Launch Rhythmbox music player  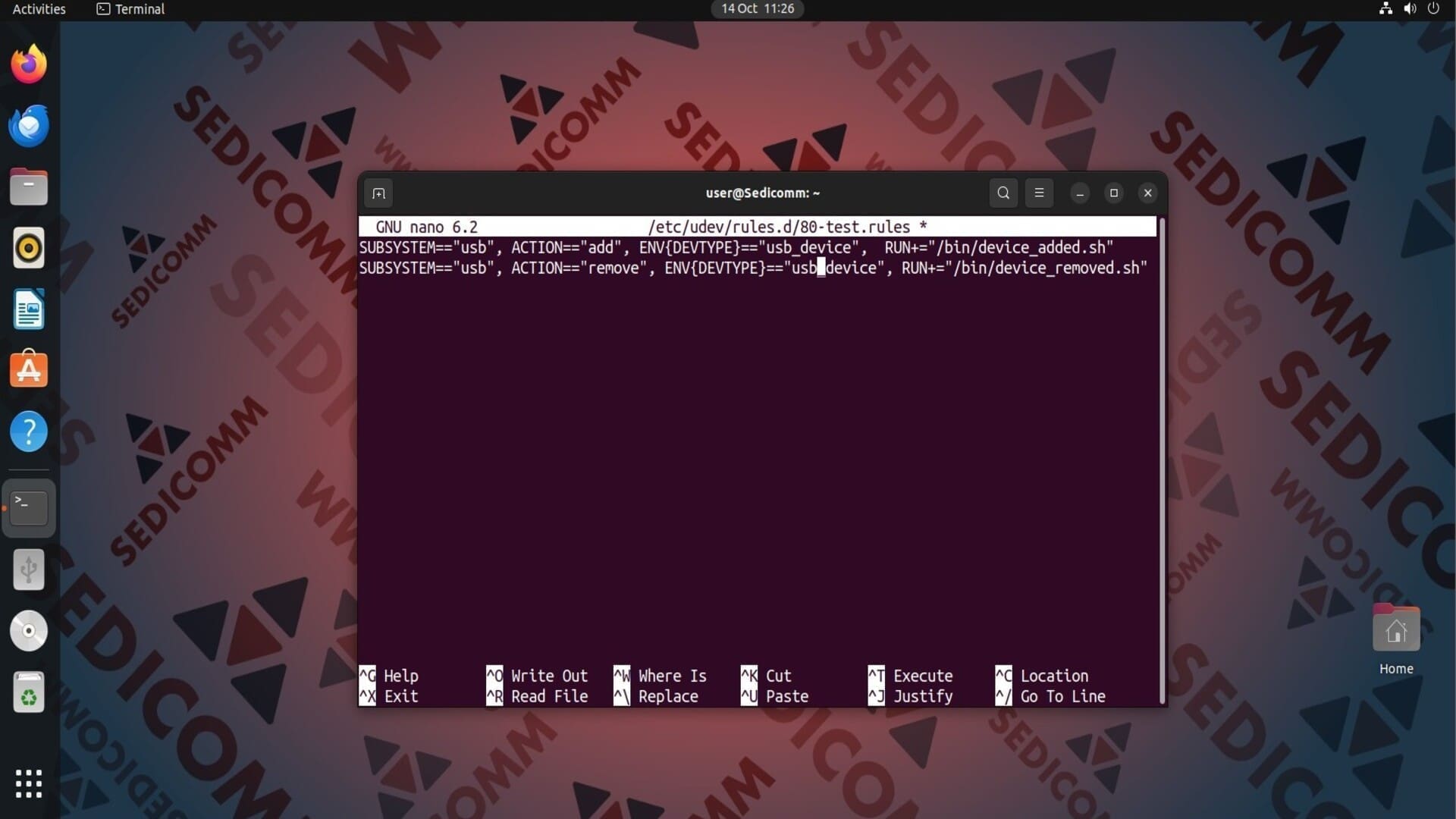click(x=29, y=248)
